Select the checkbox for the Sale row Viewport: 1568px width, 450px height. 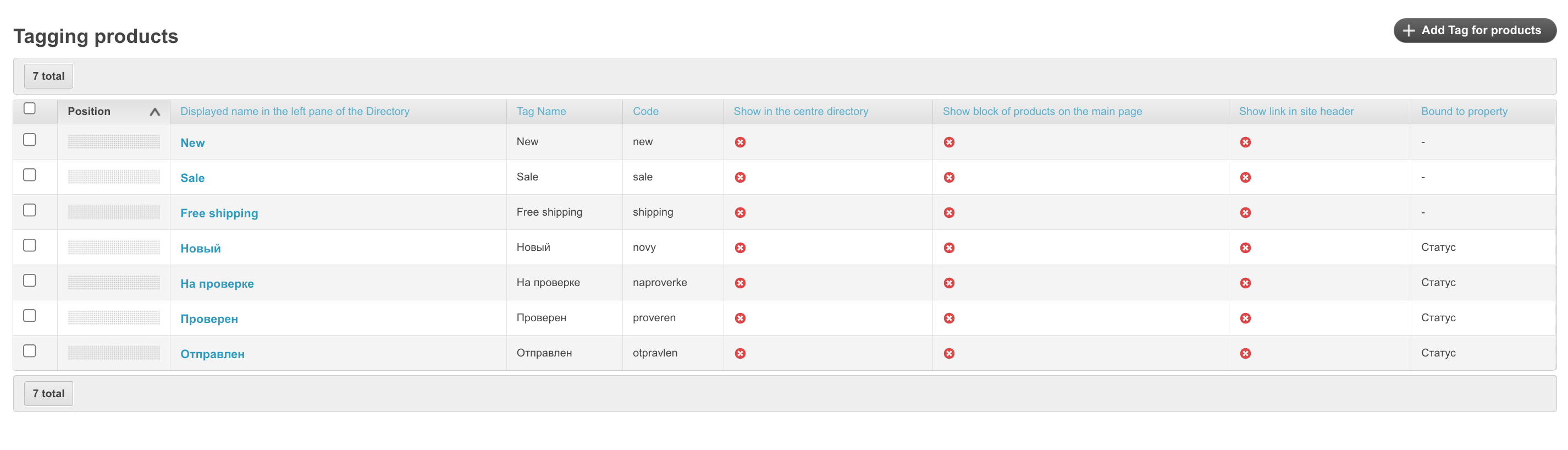tap(29, 175)
